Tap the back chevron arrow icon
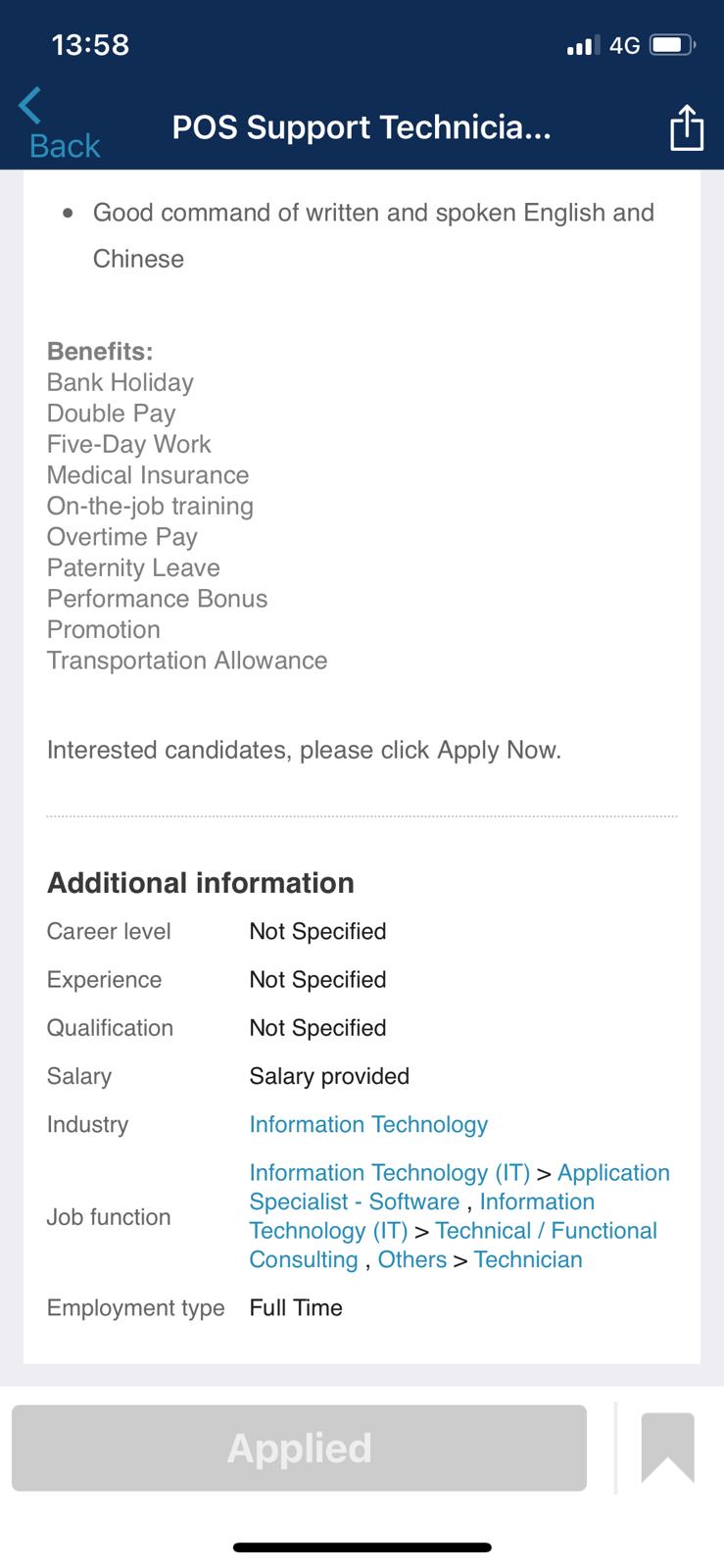The width and height of the screenshot is (724, 1568). coord(29,105)
